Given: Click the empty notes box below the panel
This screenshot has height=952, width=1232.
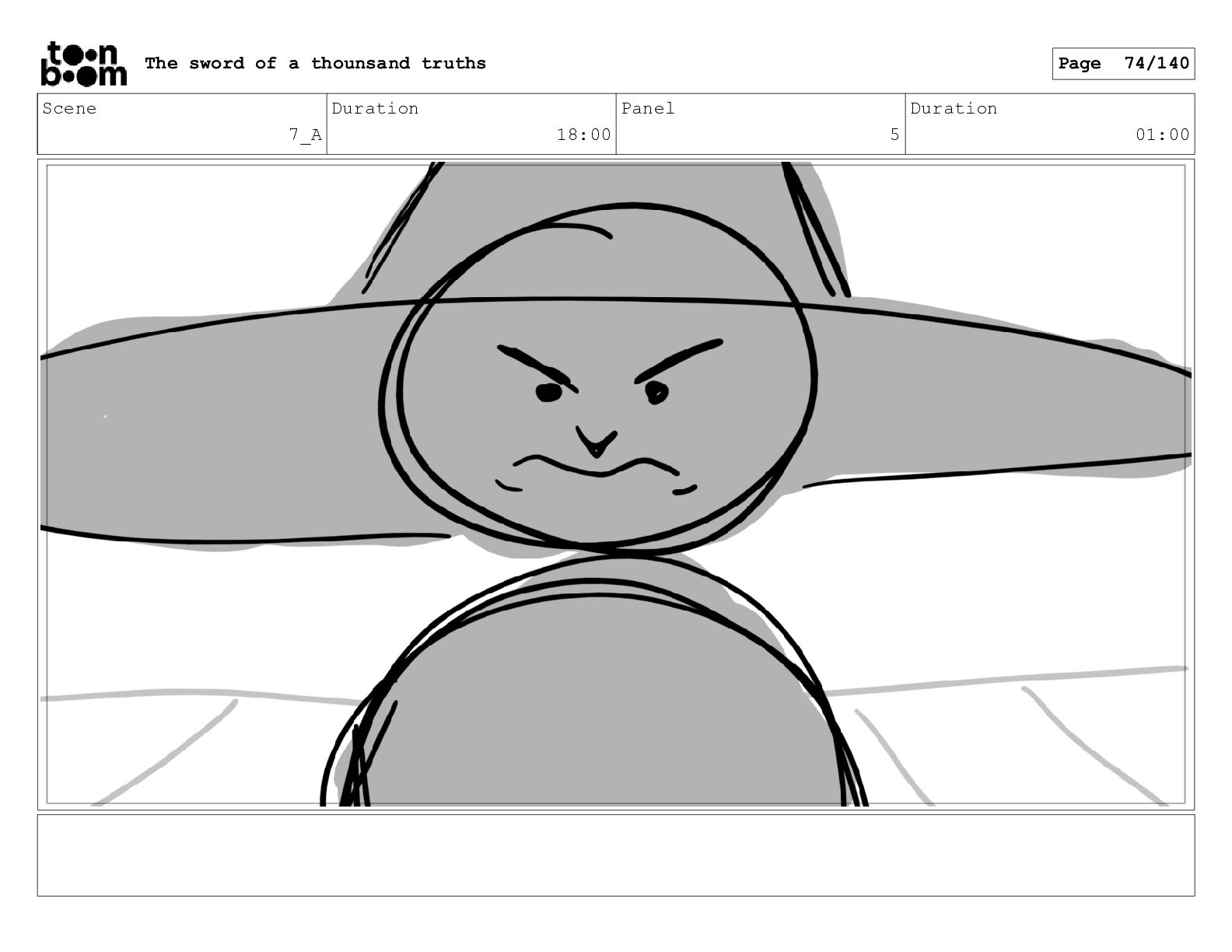Looking at the screenshot, I should click(616, 856).
